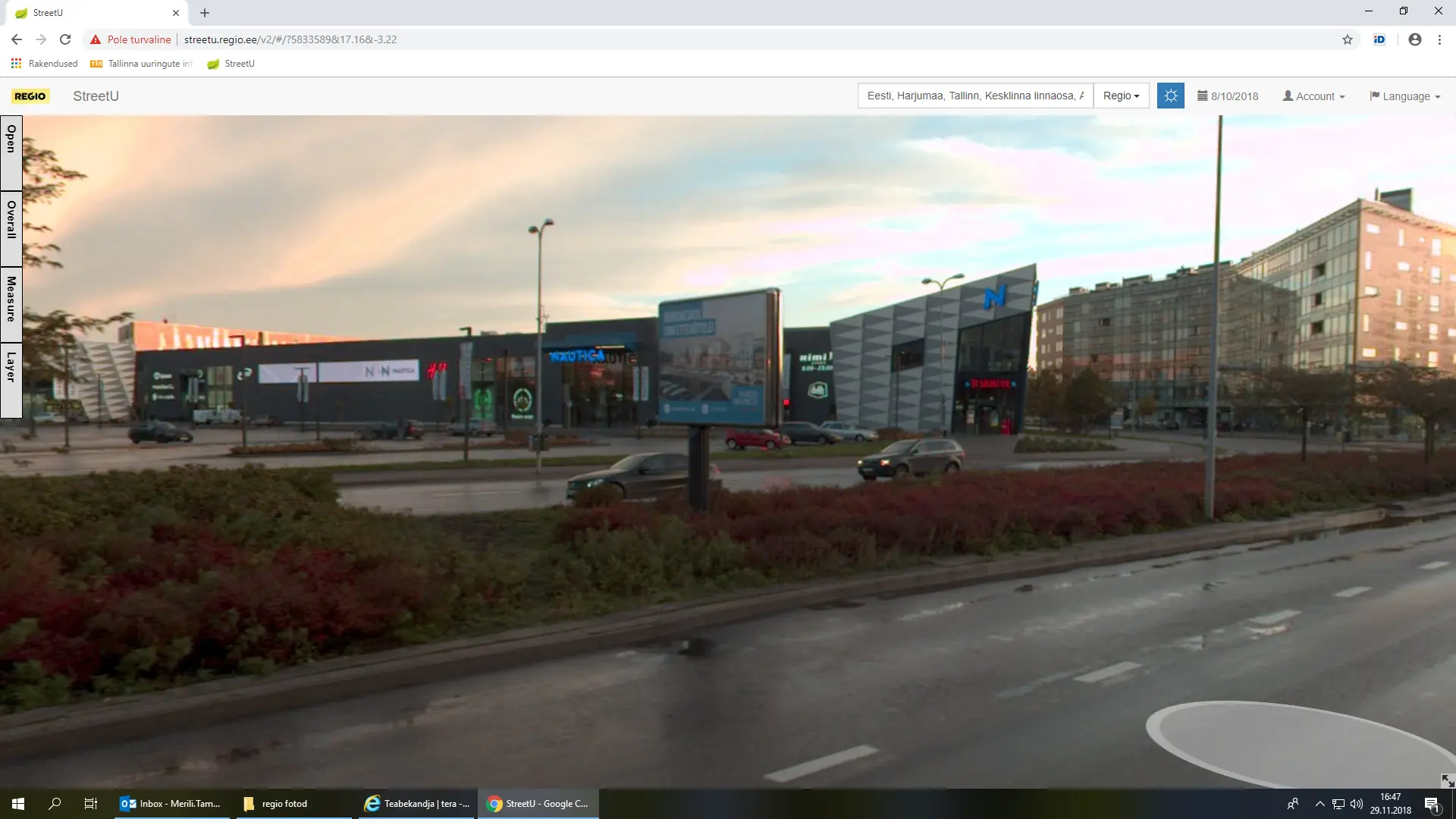Open Chrome three-dot menu
Viewport: 1456px width, 819px height.
(x=1439, y=39)
